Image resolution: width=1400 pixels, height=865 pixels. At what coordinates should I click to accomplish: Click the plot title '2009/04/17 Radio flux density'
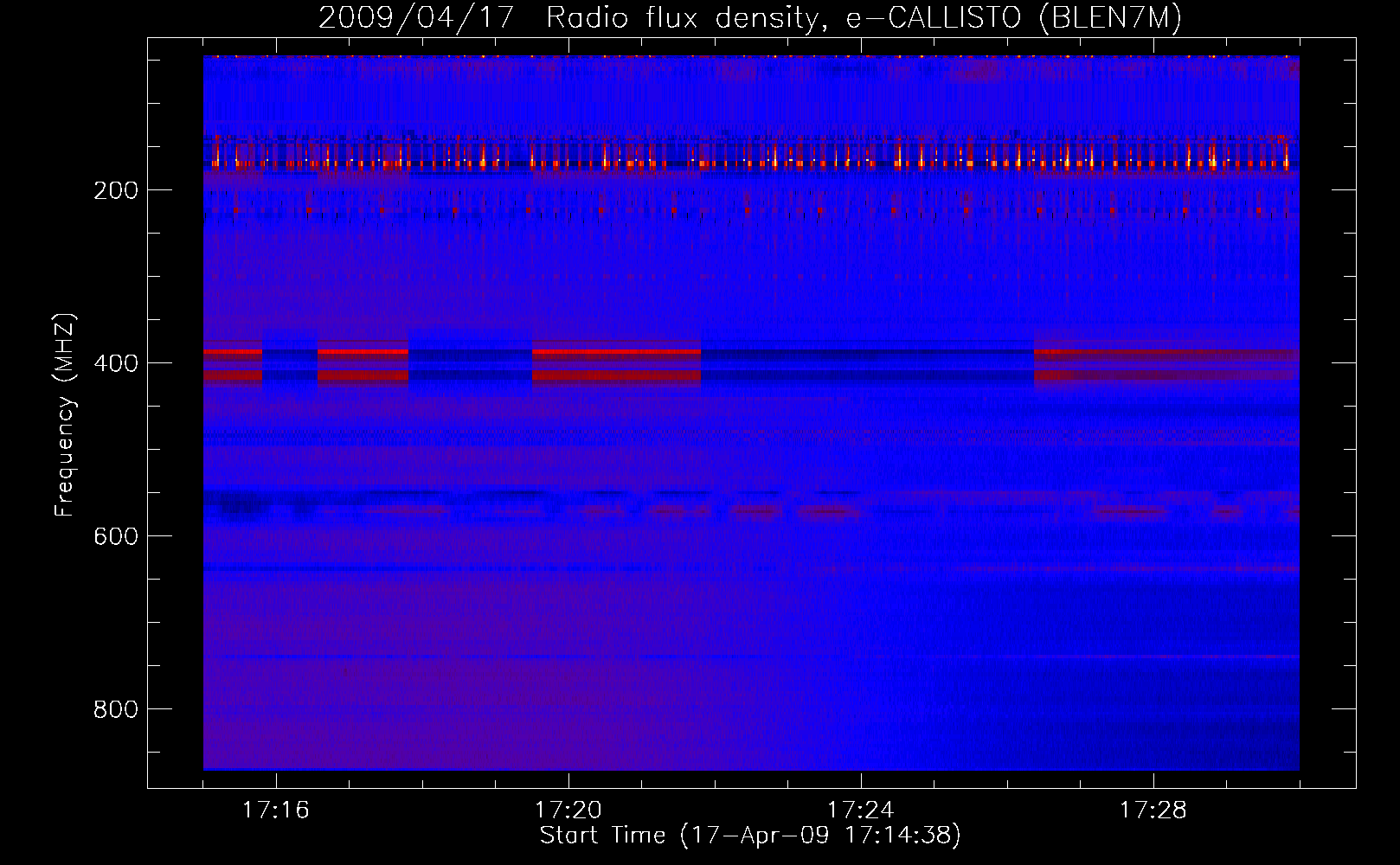tap(750, 18)
